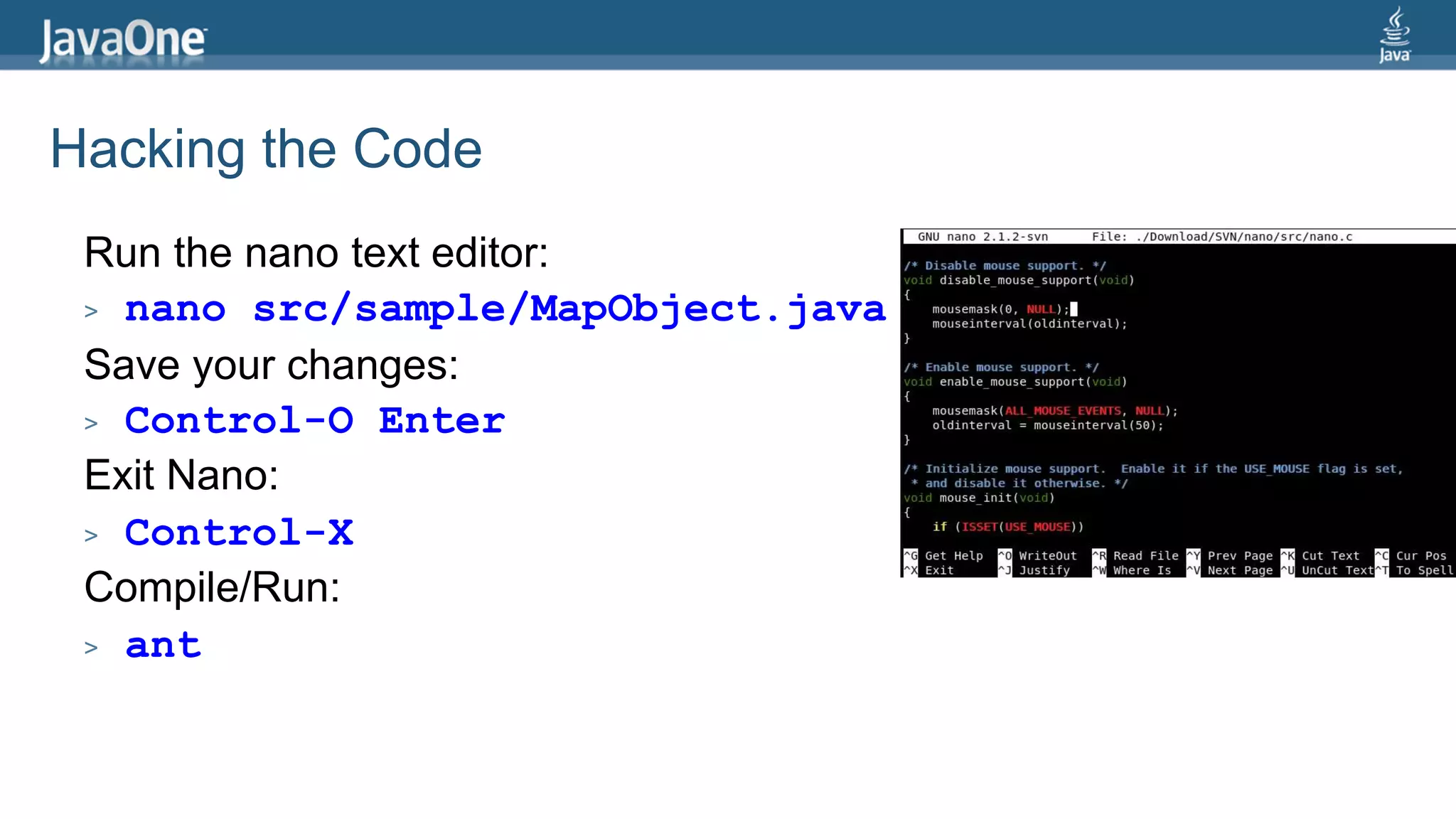Click 'void mouse_init(void)' line
The image size is (1456, 819).
[979, 498]
